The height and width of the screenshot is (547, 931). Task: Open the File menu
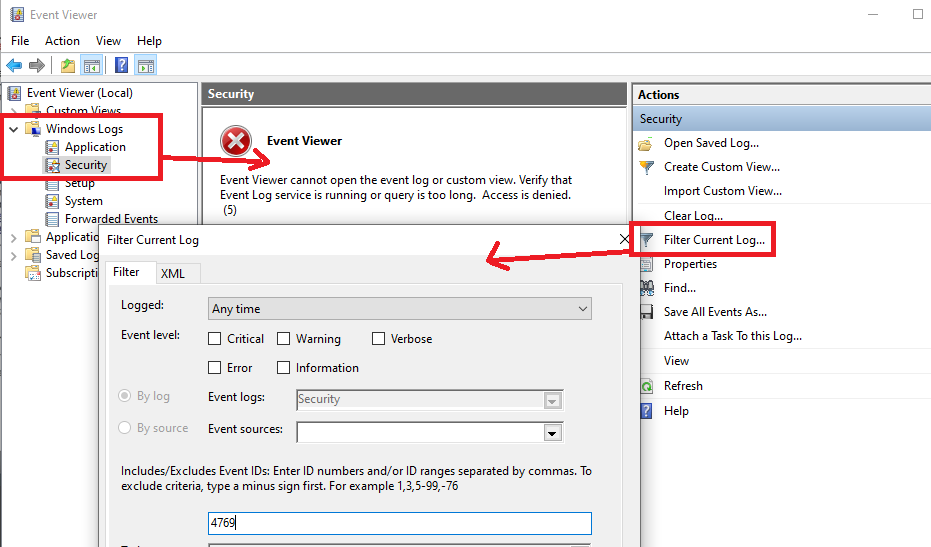pyautogui.click(x=20, y=40)
